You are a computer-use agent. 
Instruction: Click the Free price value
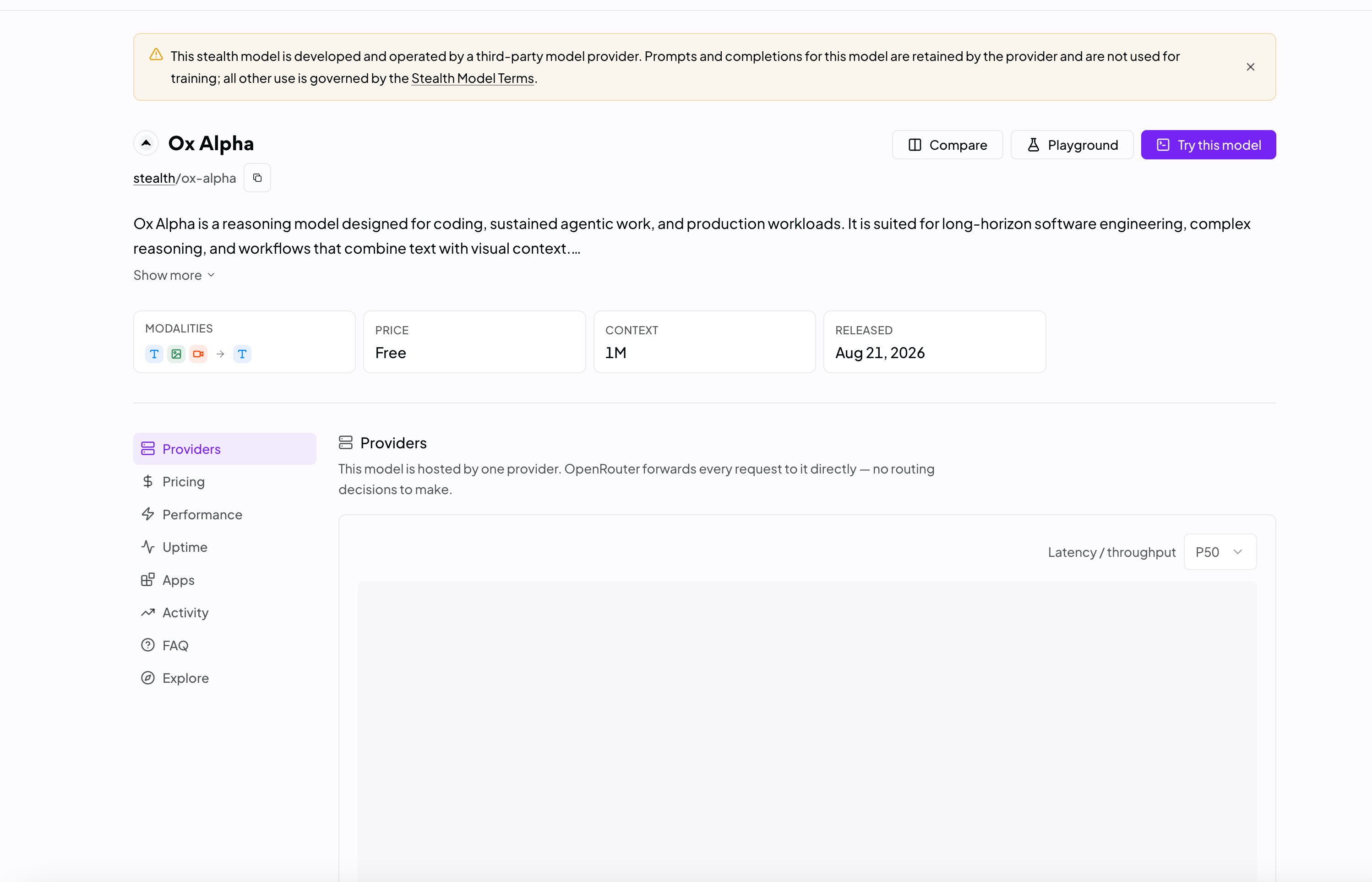point(391,353)
